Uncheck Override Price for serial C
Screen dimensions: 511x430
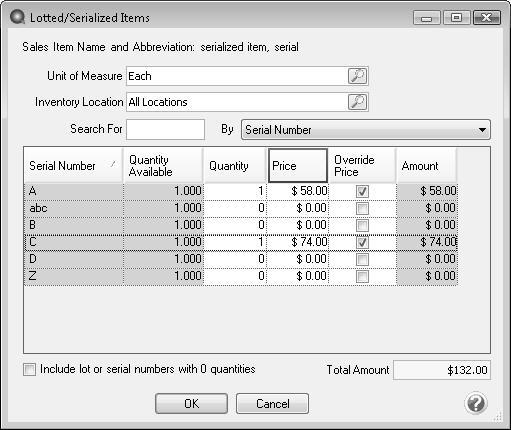(362, 242)
